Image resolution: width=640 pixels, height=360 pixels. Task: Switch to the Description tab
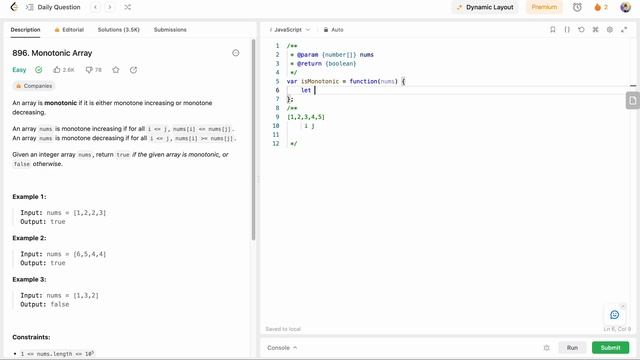[x=25, y=30]
